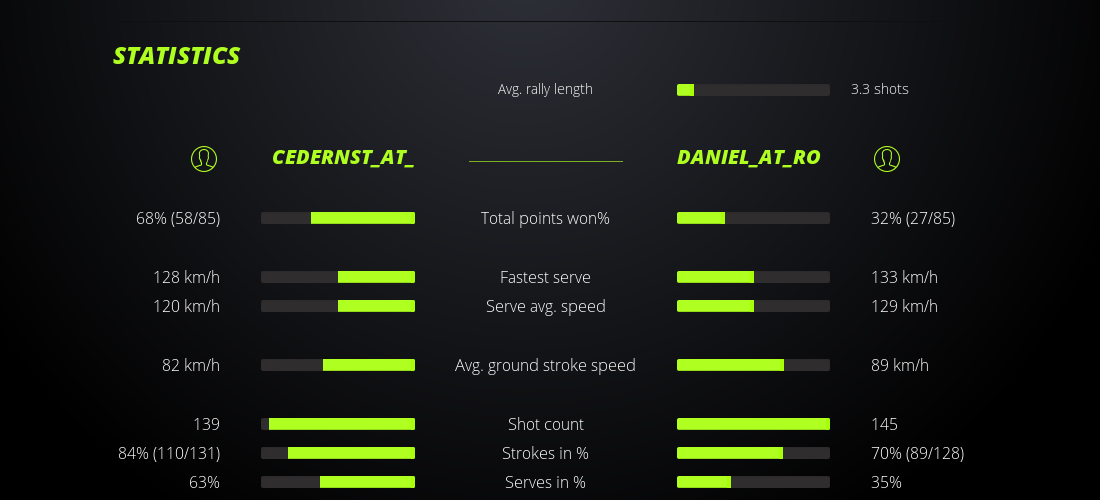Click the Shot count label
The width and height of the screenshot is (1100, 500).
click(545, 424)
